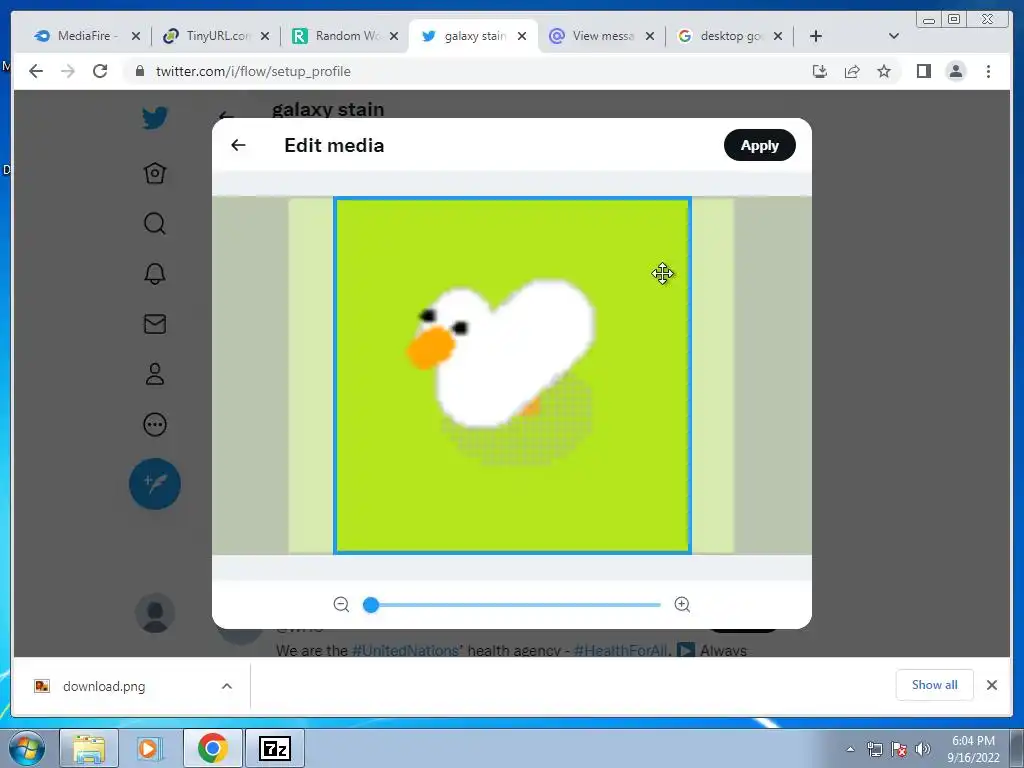Click the network tray icon
Image resolution: width=1024 pixels, height=768 pixels.
point(875,749)
